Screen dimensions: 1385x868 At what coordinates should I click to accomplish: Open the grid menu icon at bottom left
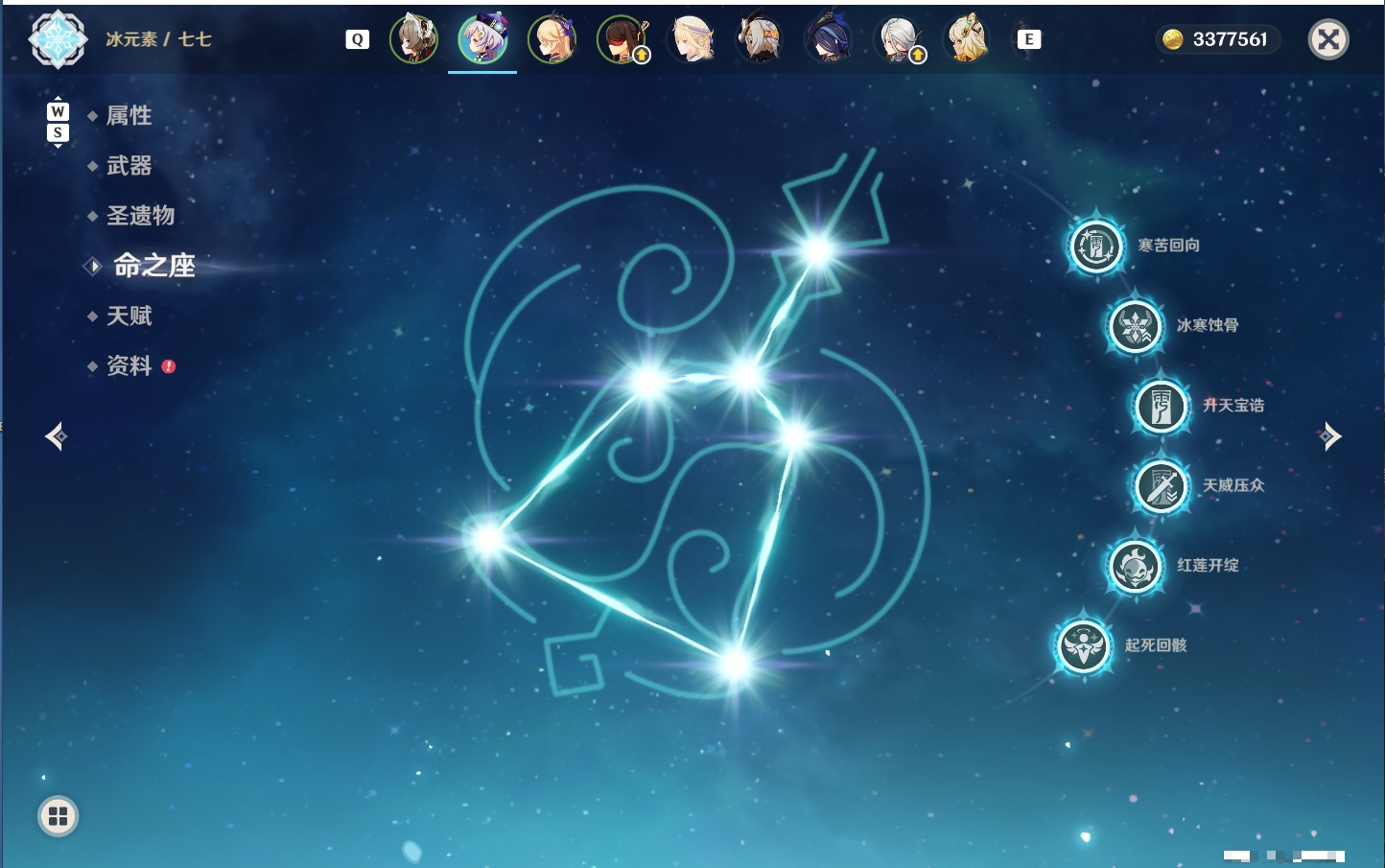pyautogui.click(x=58, y=816)
